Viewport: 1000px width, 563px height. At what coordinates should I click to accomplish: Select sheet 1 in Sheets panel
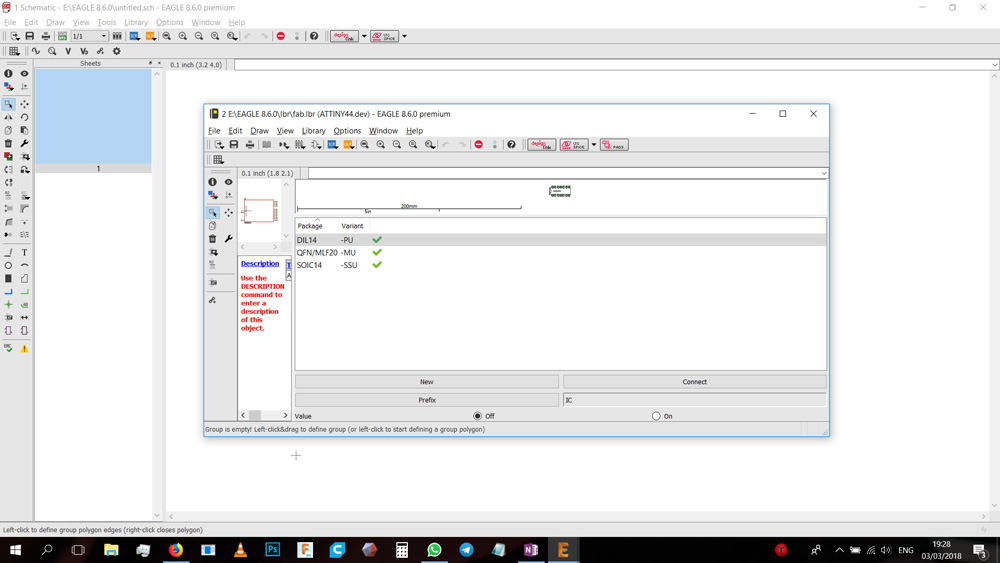click(93, 121)
